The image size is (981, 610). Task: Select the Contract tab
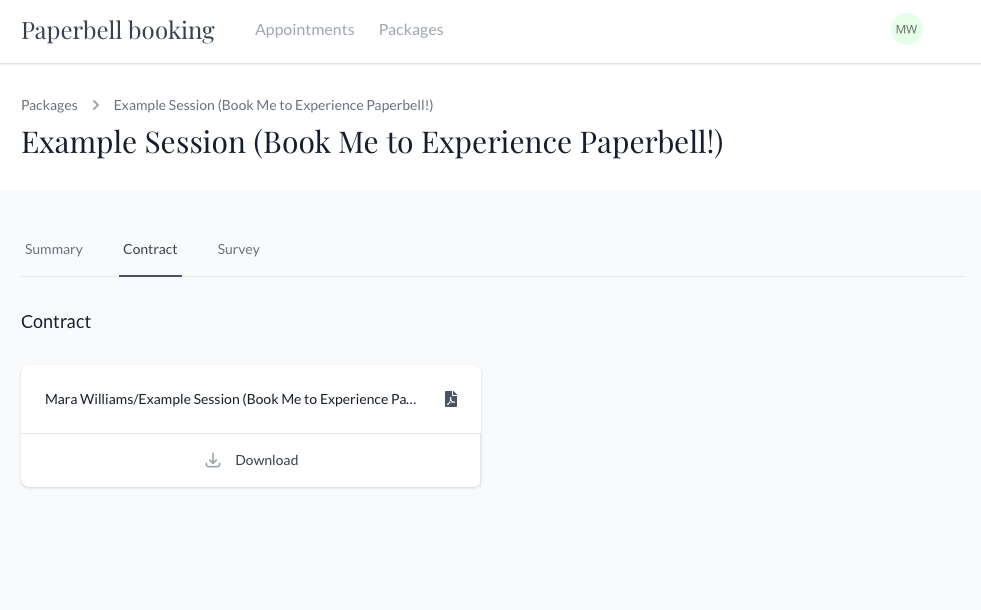150,249
